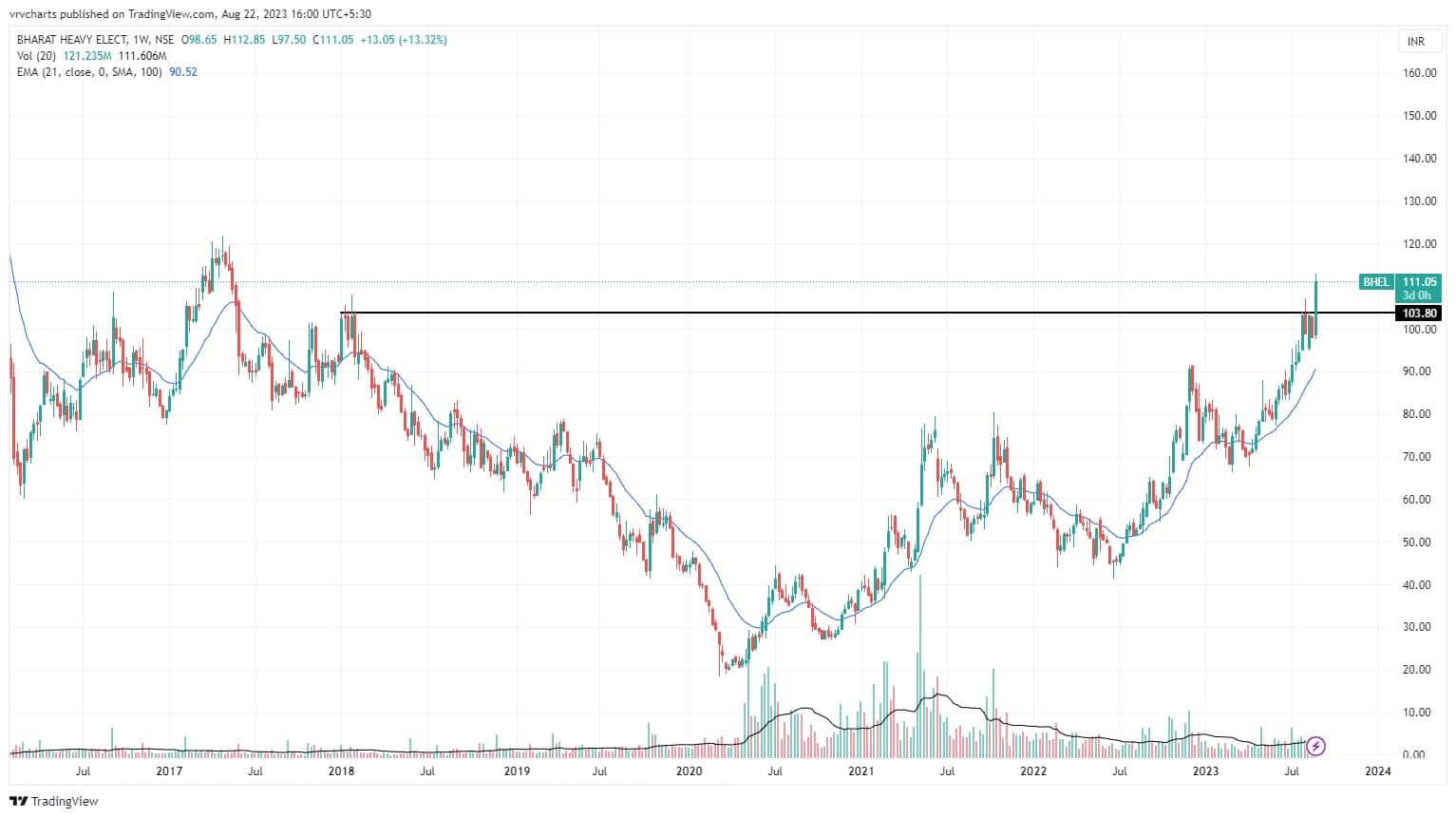Click the 2020 label on time axis
Screen dimensions: 1456x818
click(689, 771)
